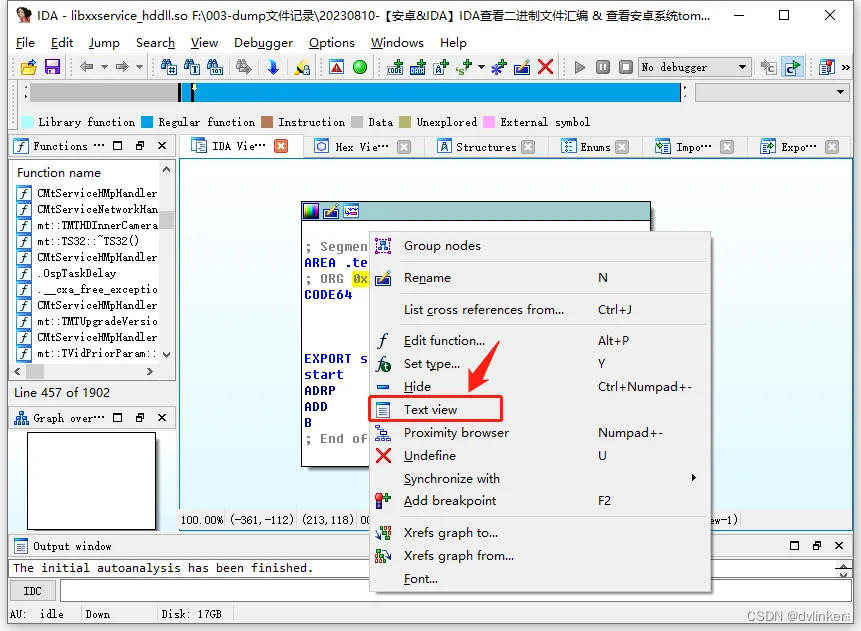Select .OspTaskDelay in function list
Viewport: 861px width, 631px height.
pos(77,273)
